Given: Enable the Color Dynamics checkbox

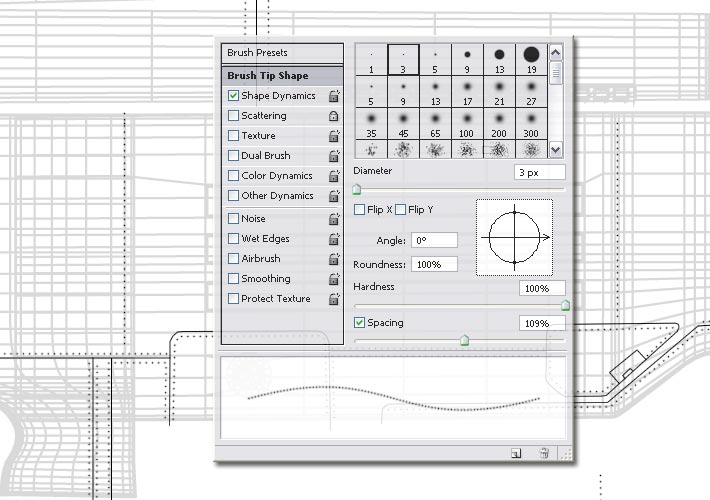Looking at the screenshot, I should coord(233,175).
